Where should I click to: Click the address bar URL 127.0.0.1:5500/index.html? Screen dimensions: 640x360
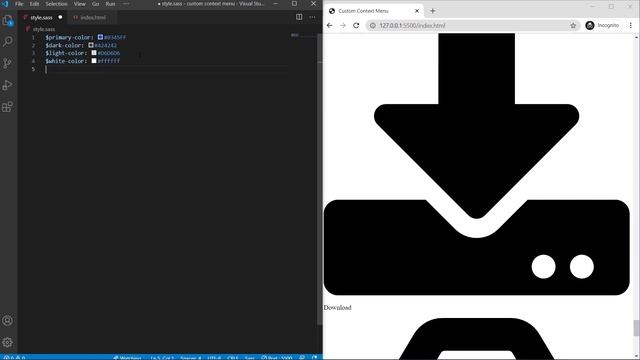click(x=412, y=25)
